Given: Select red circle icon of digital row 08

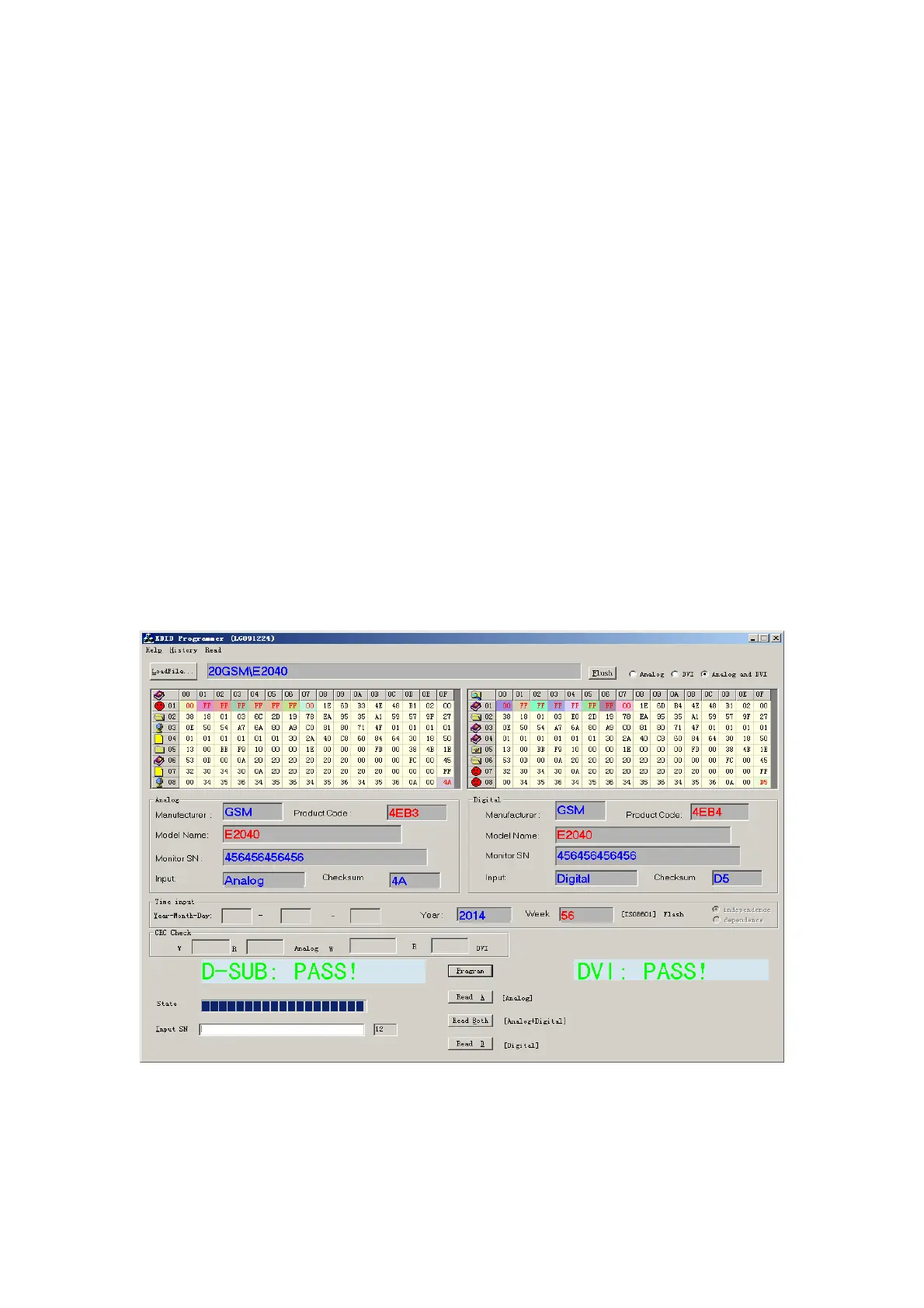Looking at the screenshot, I should pos(476,782).
